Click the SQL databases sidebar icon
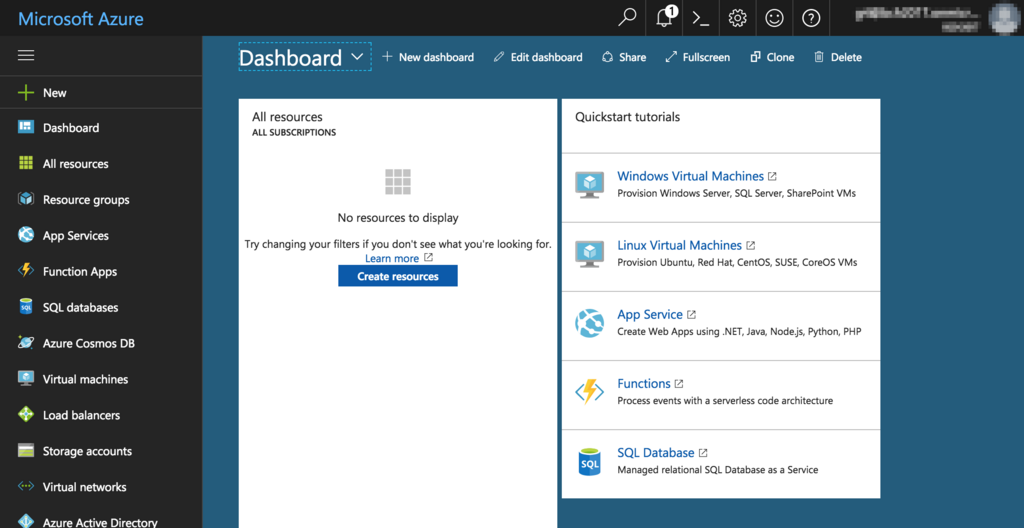This screenshot has height=528, width=1024. tap(25, 306)
